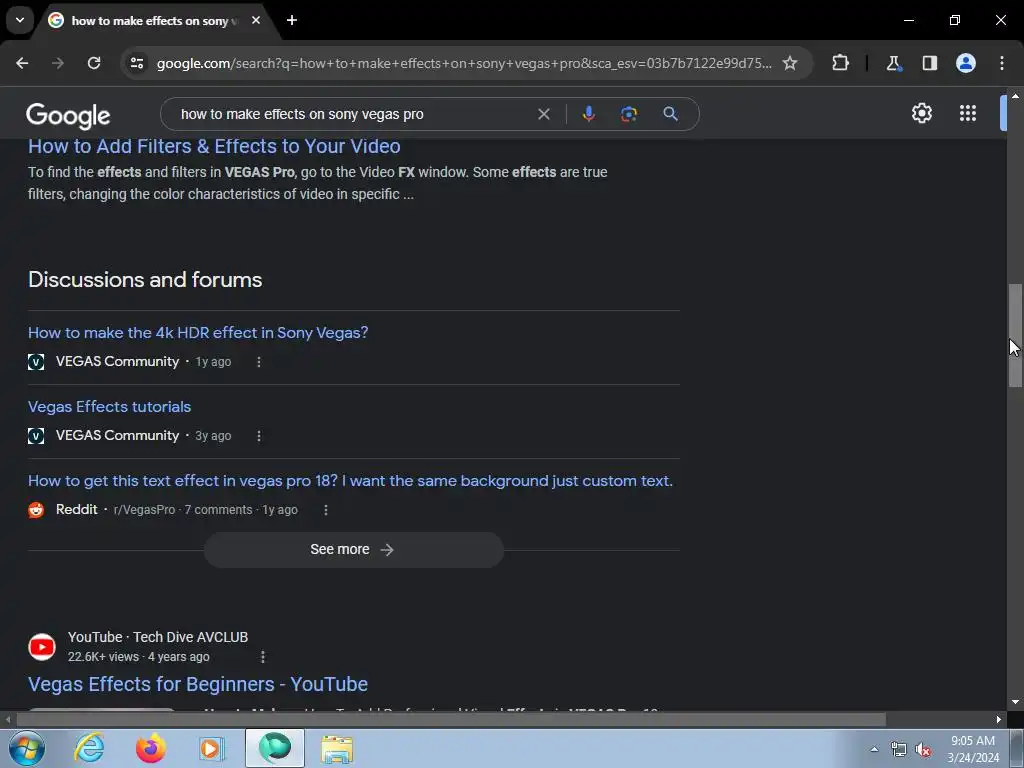Launch Internet Explorer from taskbar
Image resolution: width=1024 pixels, height=768 pixels.
pyautogui.click(x=89, y=748)
